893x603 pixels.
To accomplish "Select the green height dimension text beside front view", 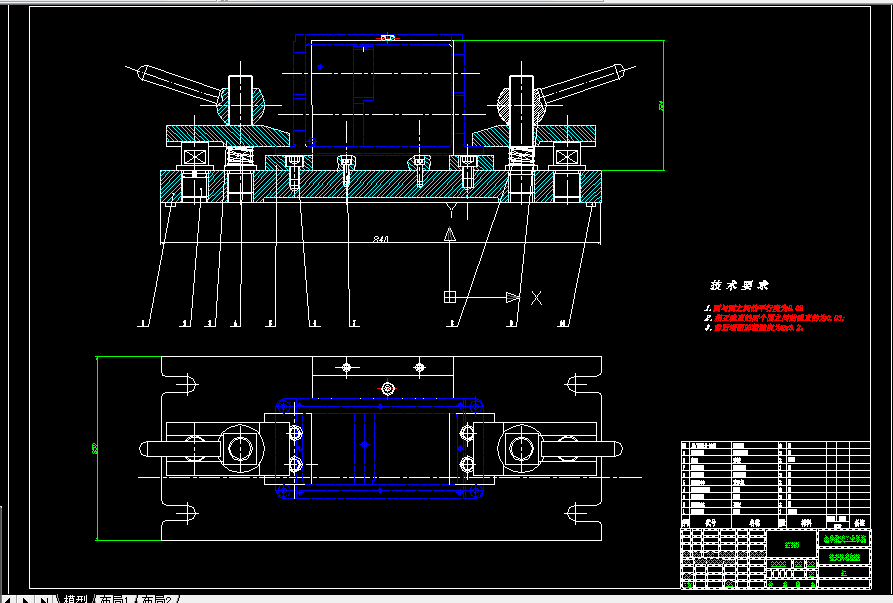I will pyautogui.click(x=661, y=105).
